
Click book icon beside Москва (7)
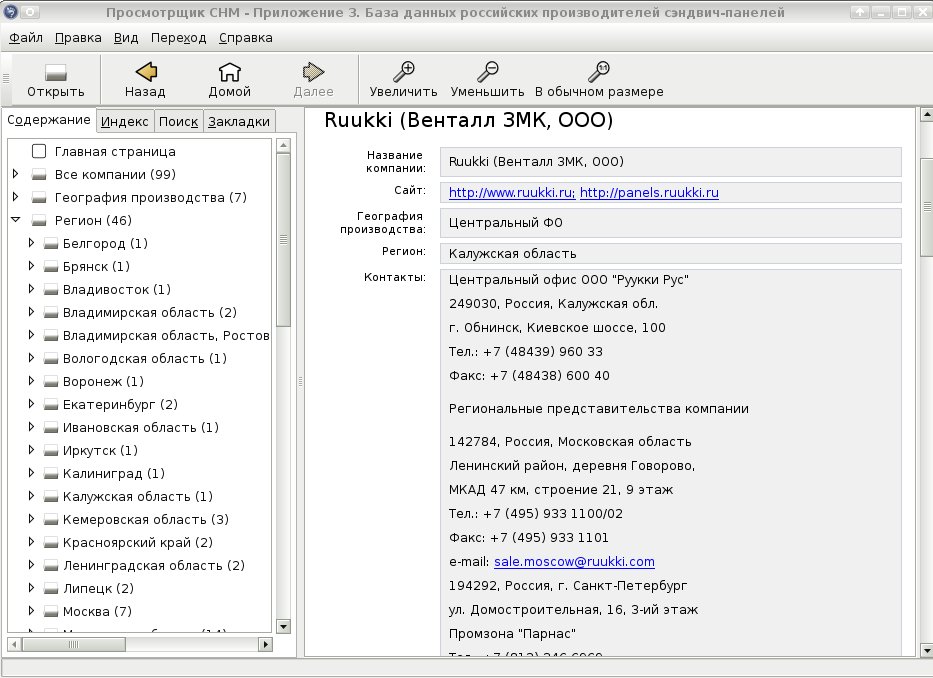51,612
